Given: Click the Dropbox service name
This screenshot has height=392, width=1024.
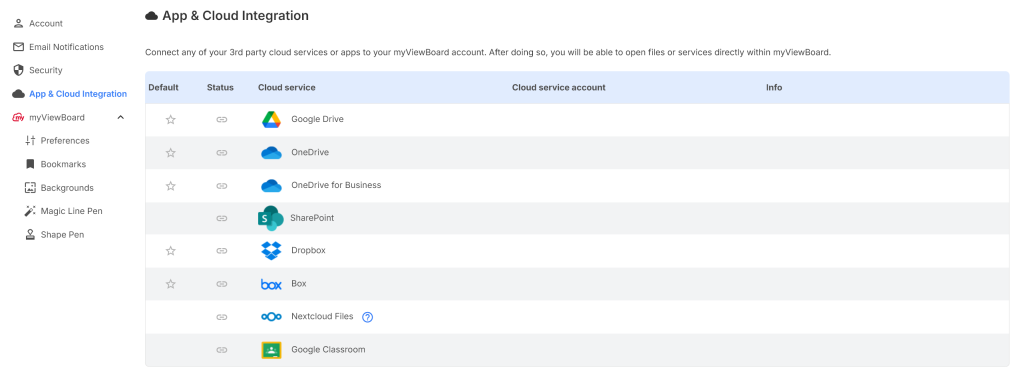Looking at the screenshot, I should [308, 251].
